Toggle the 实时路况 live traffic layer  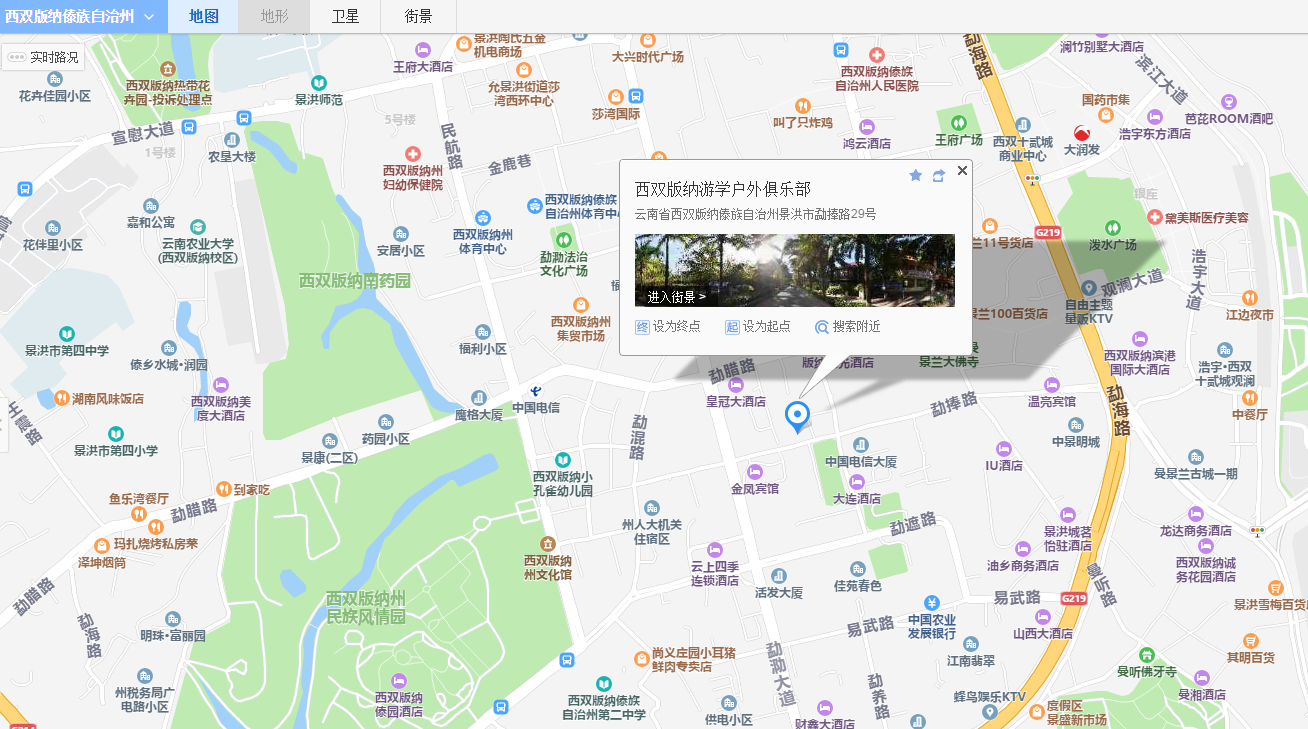[x=43, y=57]
